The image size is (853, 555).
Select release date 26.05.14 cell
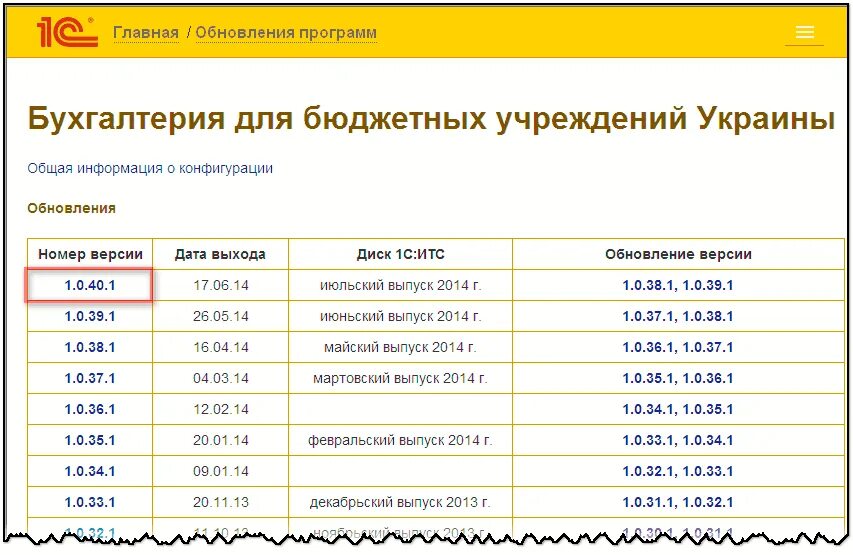point(220,316)
